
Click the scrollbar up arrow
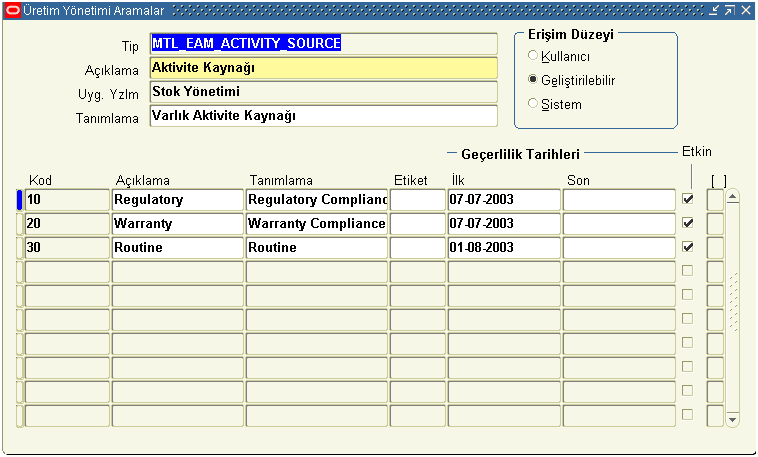(732, 196)
